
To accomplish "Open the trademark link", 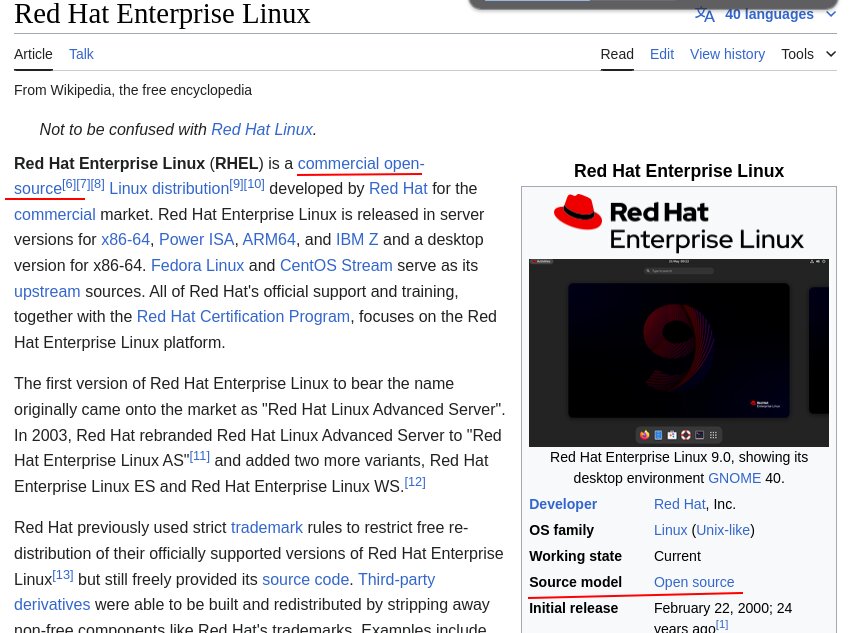I will [x=266, y=528].
